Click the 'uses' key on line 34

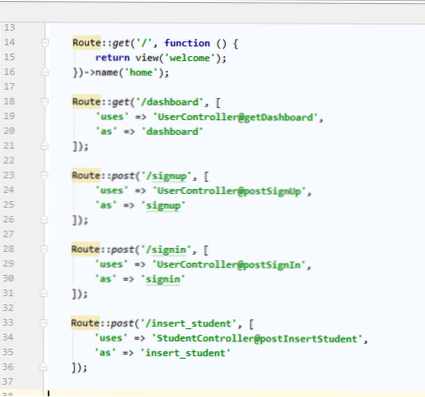click(111, 338)
